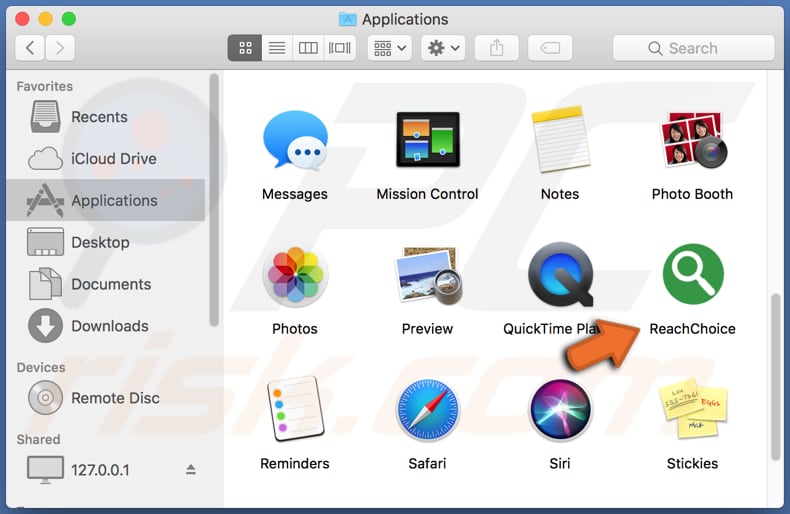Click the Reminders app icon
The image size is (790, 514).
tap(295, 409)
